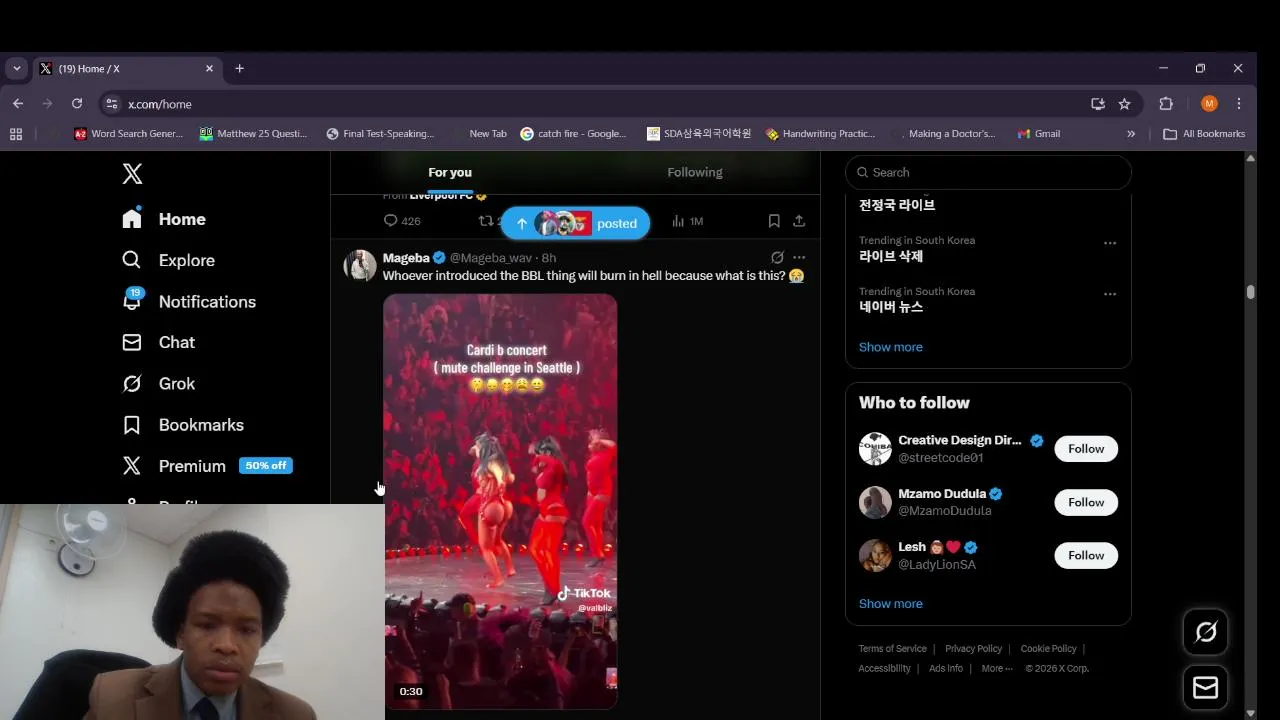Focus the Search input field
Image resolution: width=1280 pixels, height=720 pixels.
988,172
